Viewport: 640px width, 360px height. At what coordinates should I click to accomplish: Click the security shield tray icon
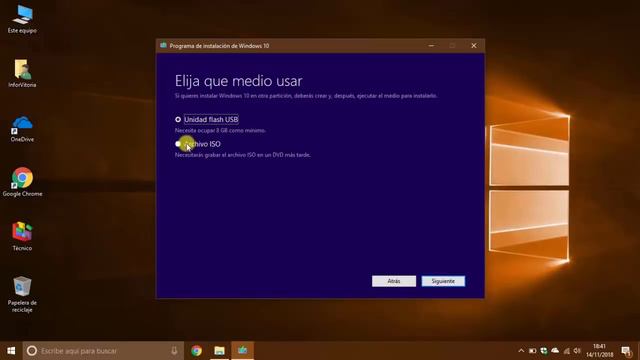(x=544, y=351)
